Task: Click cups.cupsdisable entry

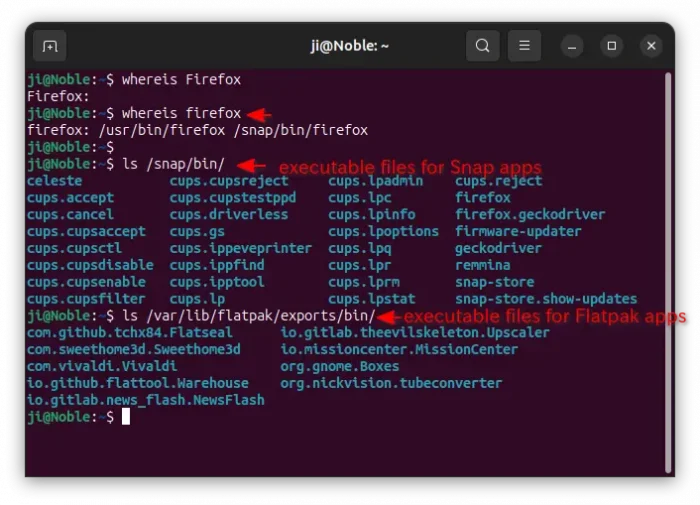Action: coord(90,265)
